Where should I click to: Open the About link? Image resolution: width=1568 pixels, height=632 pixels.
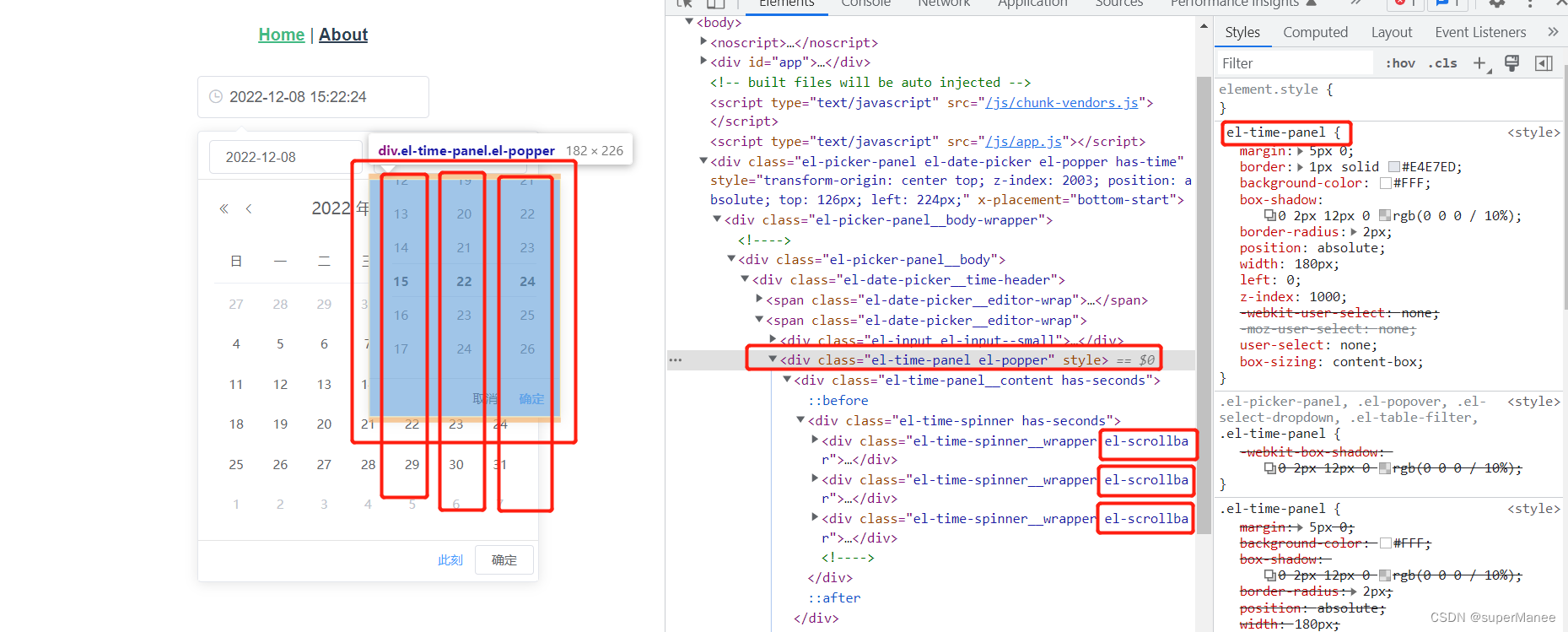click(x=343, y=35)
